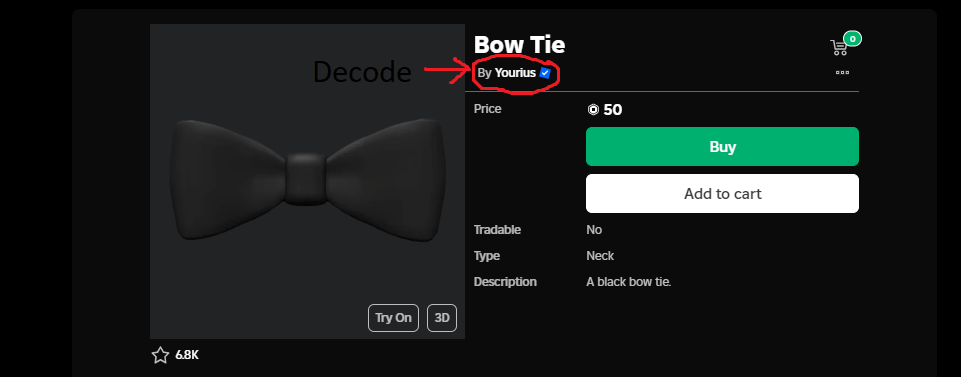
Task: Open the shopping cart icon
Action: (x=838, y=48)
